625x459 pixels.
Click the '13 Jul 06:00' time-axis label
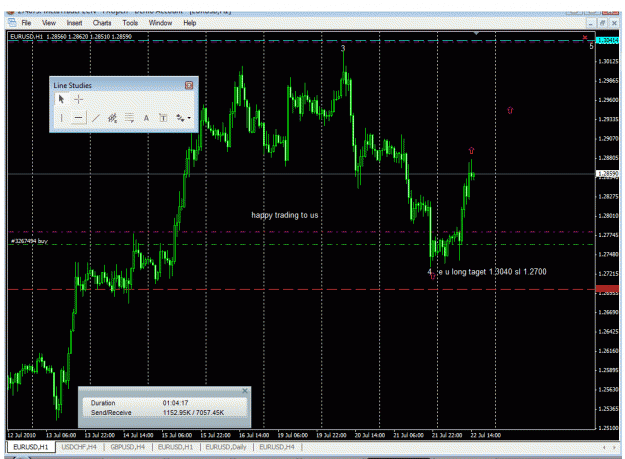(61, 435)
